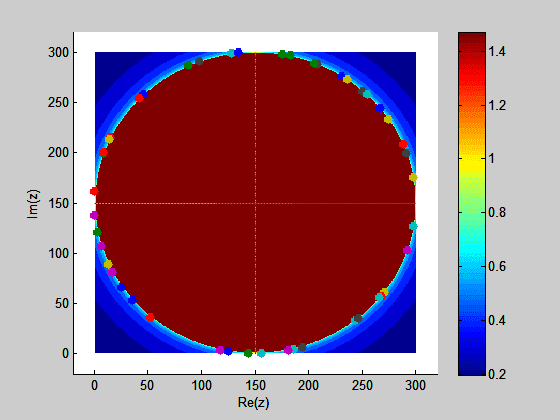Click the 0.2 label at colorbar bottom
560x420 pixels.
coord(497,374)
